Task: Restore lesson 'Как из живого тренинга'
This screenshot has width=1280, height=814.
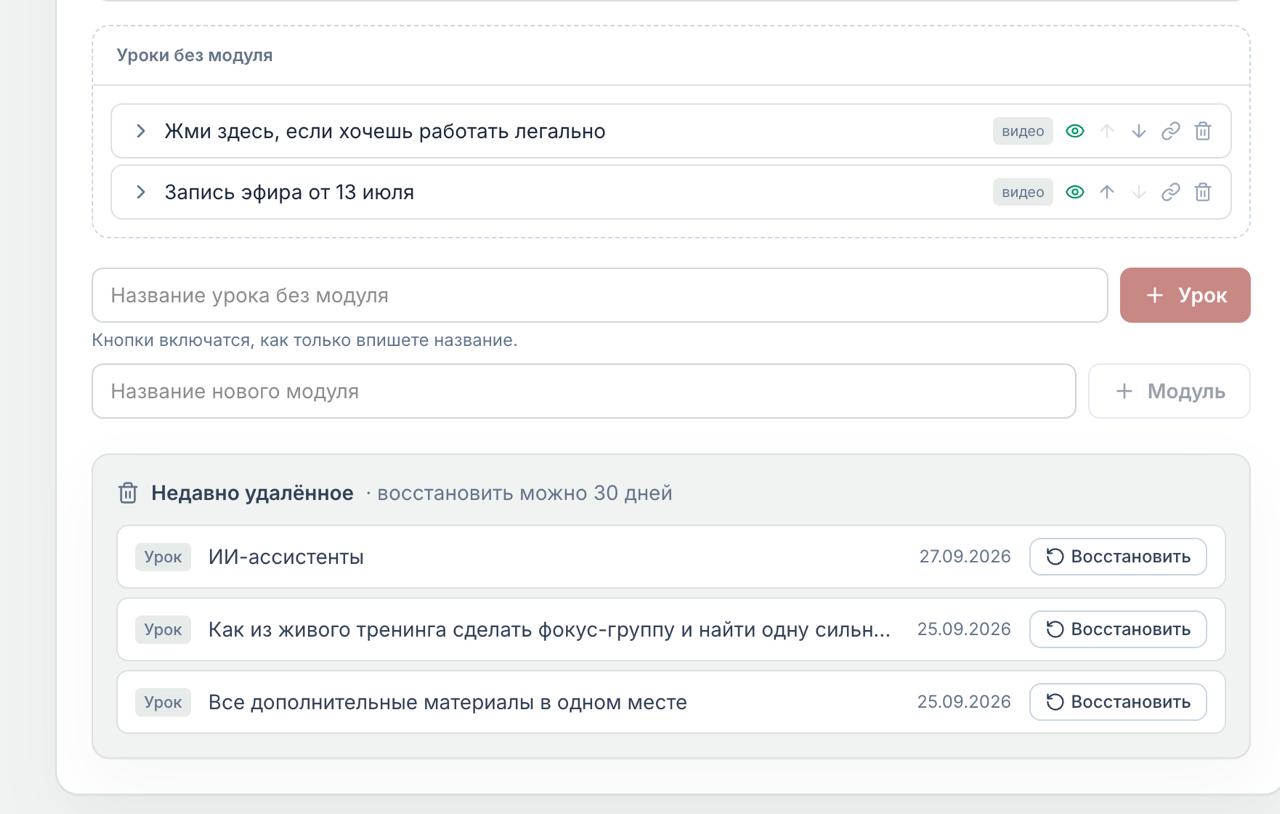Action: [1118, 629]
